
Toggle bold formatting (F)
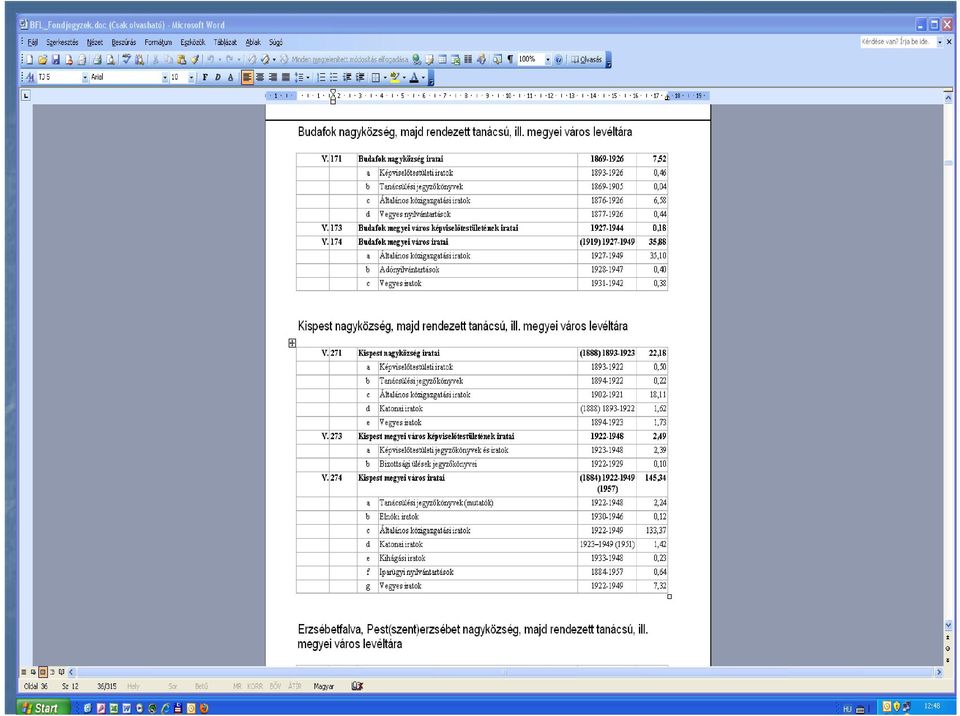click(x=205, y=77)
